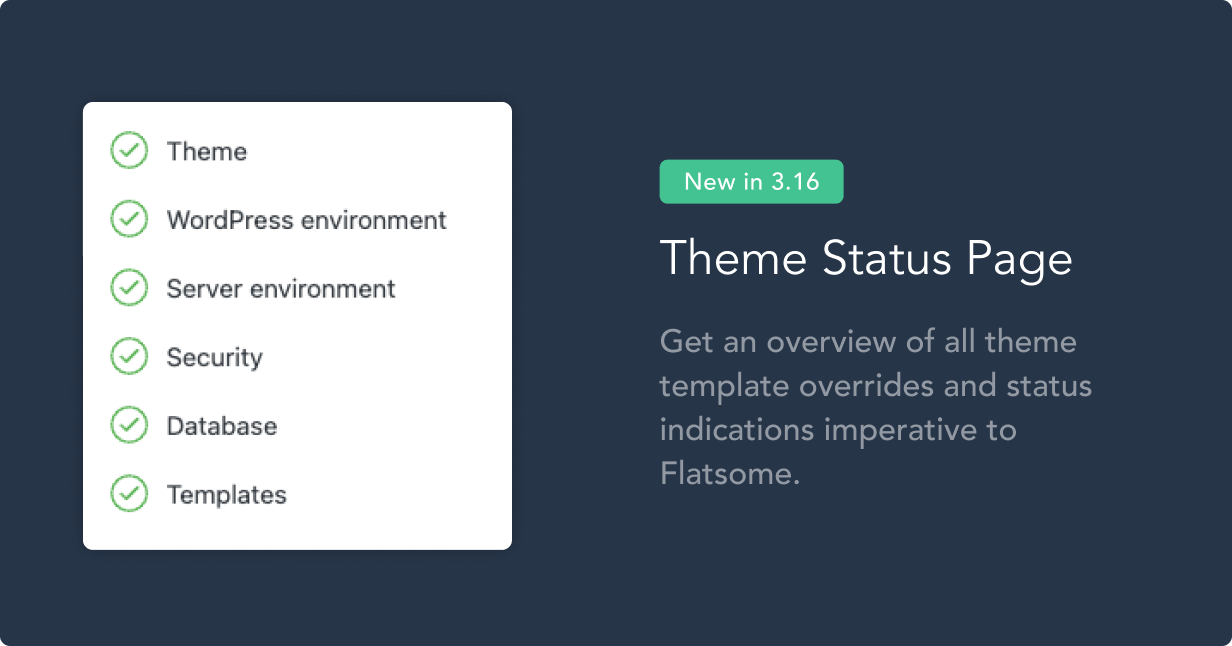Click the 'Get an overview' description line
This screenshot has width=1232, height=646.
(868, 342)
